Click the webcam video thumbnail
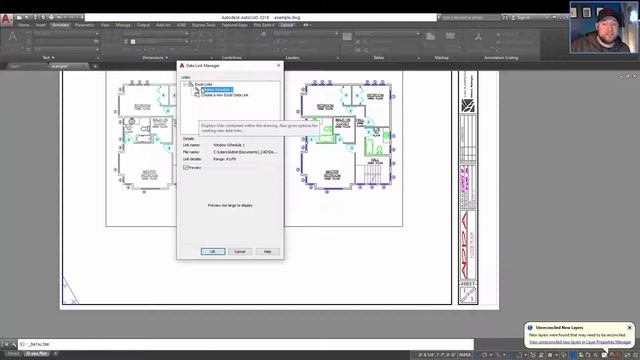640x360 pixels. 604,27
